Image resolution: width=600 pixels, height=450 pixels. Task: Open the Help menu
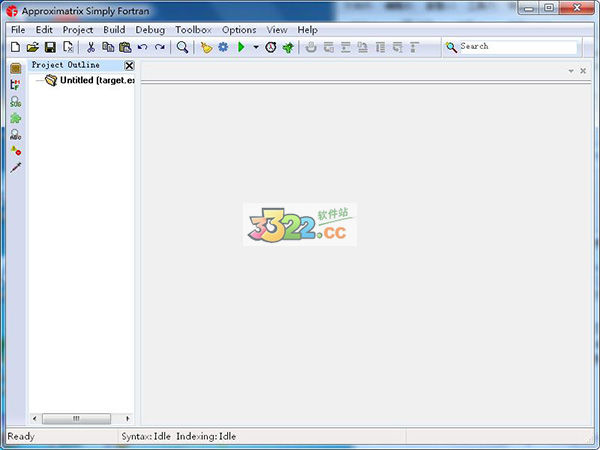click(x=308, y=30)
